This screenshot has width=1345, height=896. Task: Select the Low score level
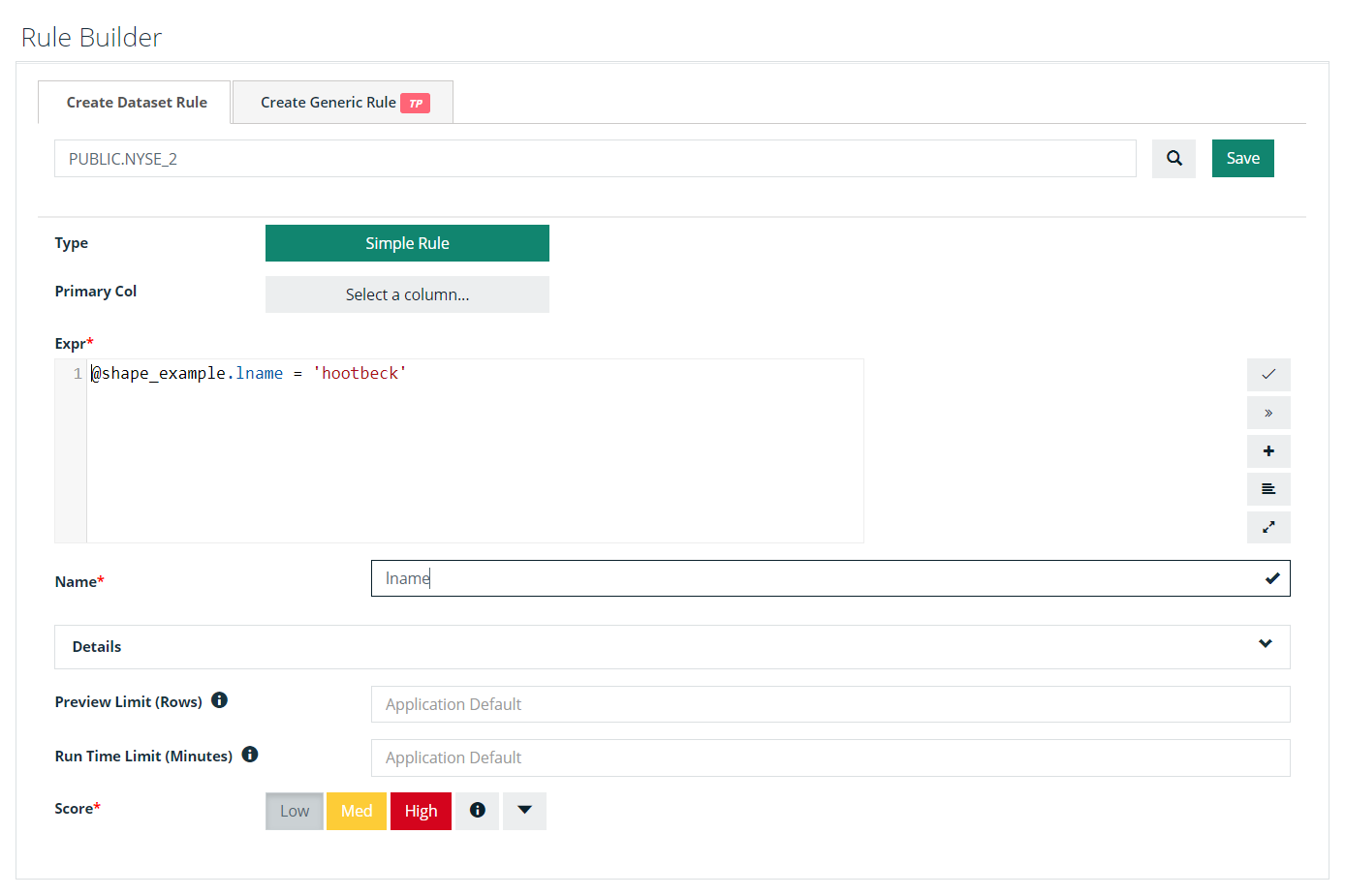pos(294,811)
